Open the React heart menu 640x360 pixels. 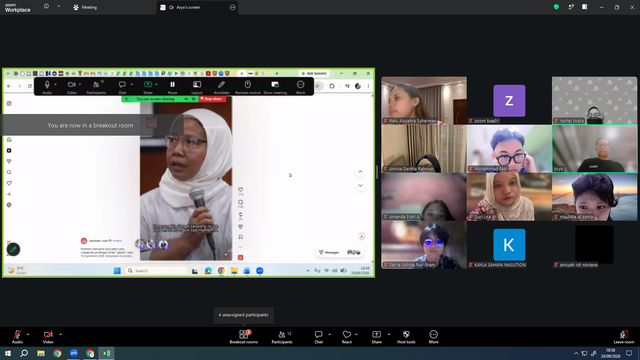click(347, 337)
